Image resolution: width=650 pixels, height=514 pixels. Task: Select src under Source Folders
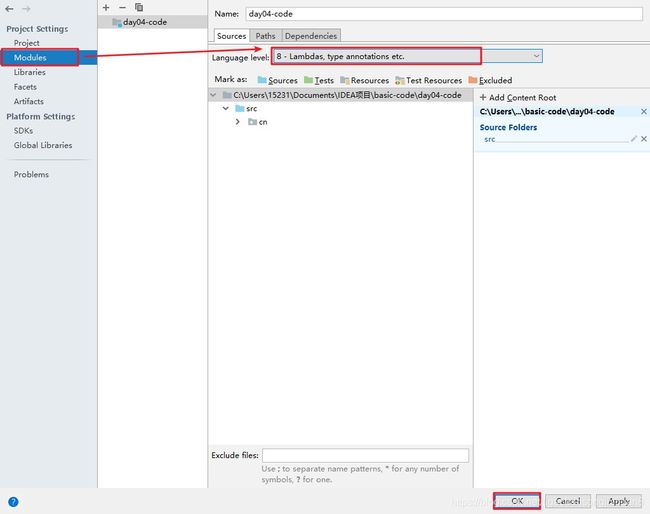(x=490, y=139)
